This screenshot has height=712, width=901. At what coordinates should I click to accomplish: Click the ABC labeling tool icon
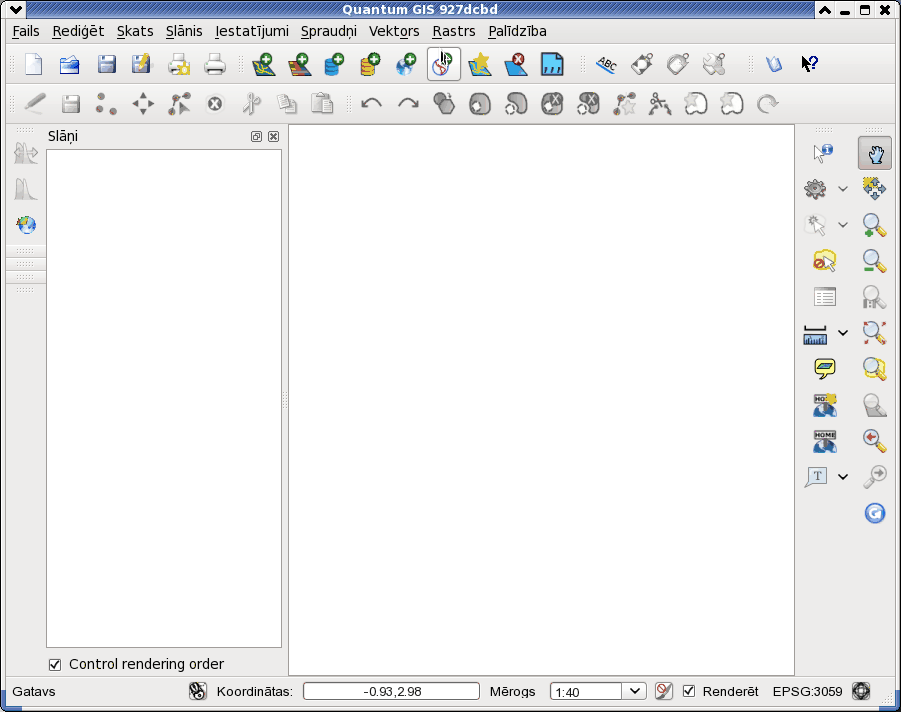(x=607, y=64)
